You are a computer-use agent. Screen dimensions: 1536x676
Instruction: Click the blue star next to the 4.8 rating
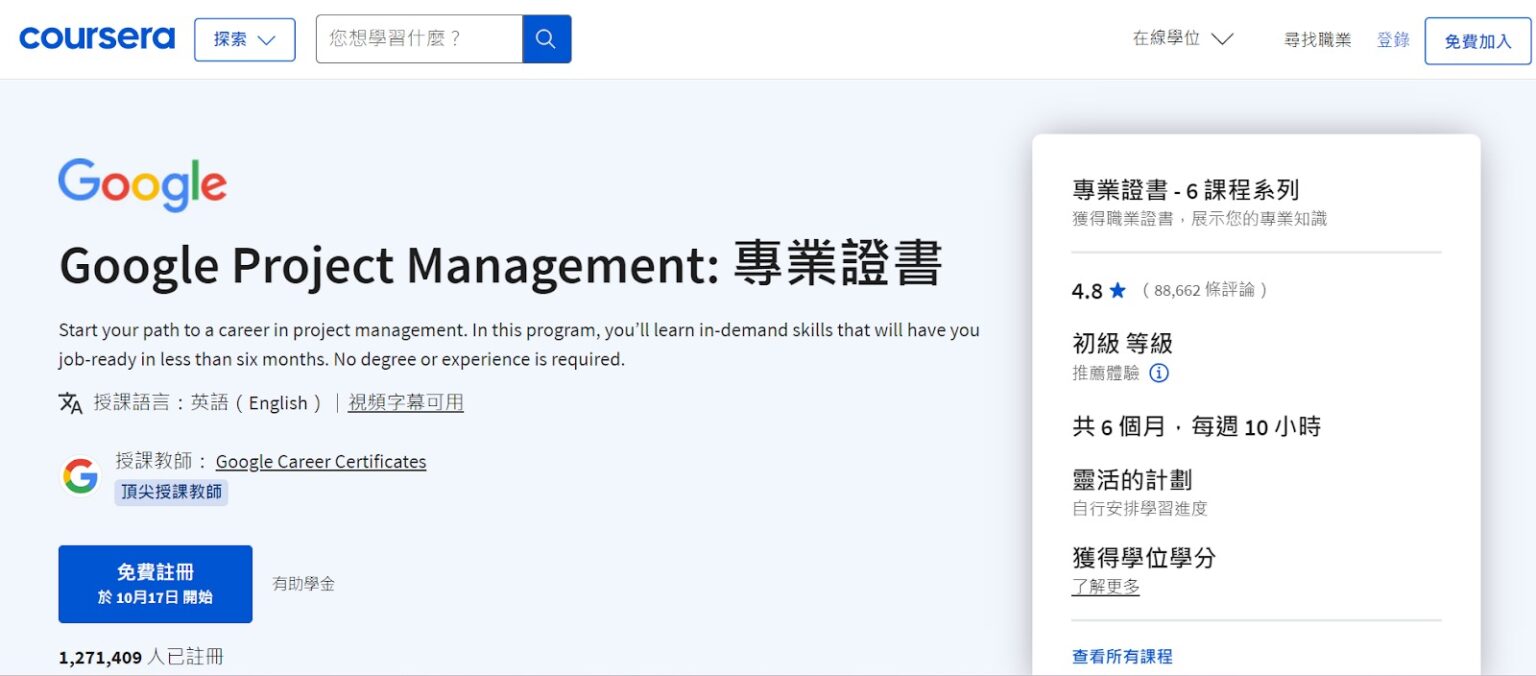(x=1118, y=290)
